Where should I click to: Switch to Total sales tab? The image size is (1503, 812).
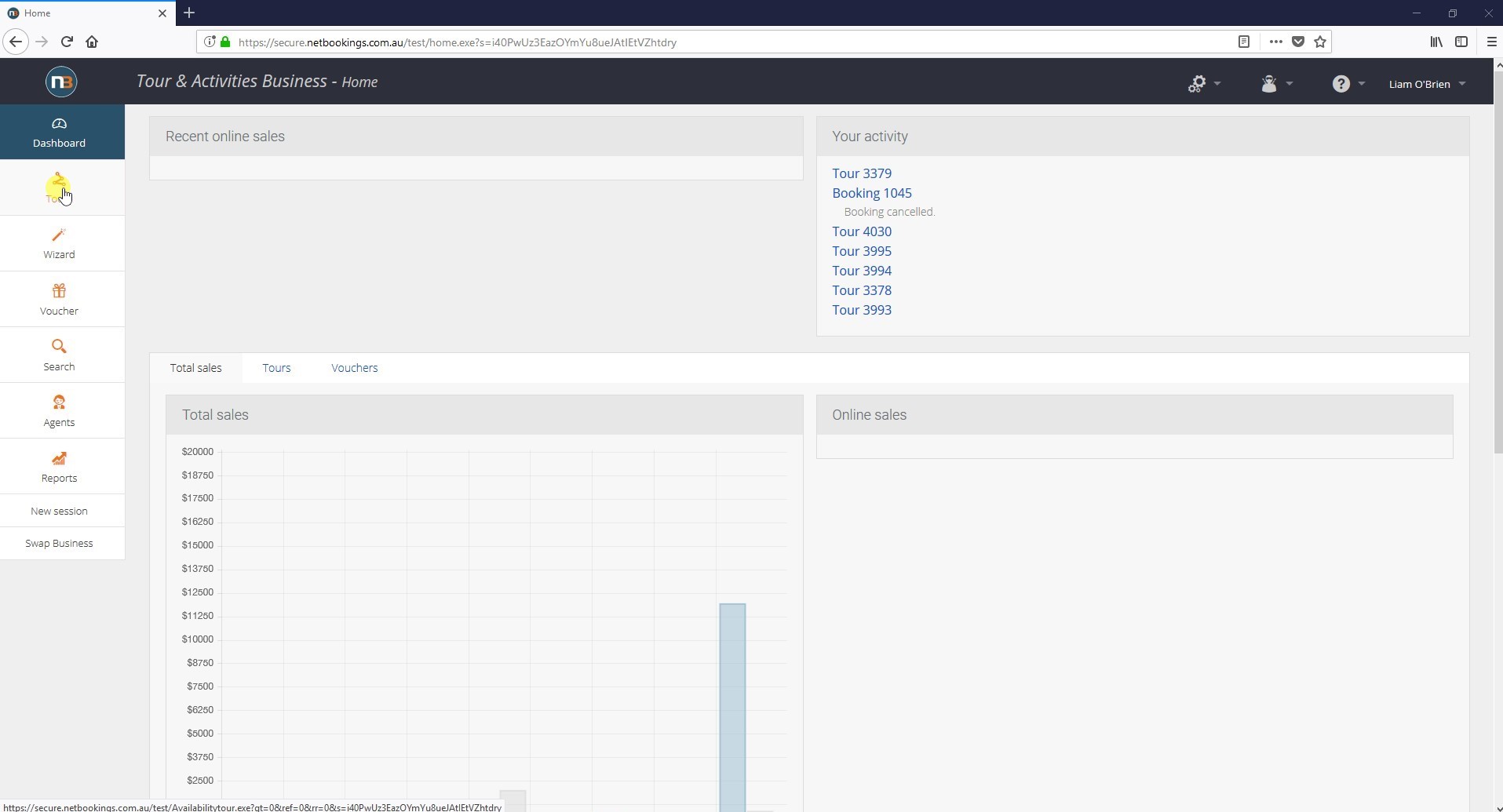point(195,368)
